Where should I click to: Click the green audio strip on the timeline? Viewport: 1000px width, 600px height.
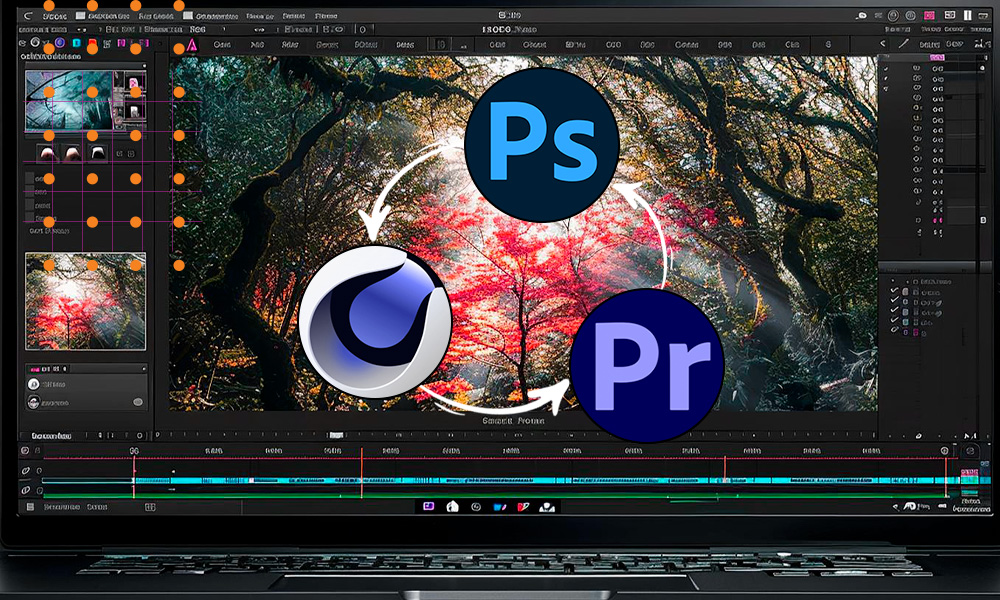495,494
